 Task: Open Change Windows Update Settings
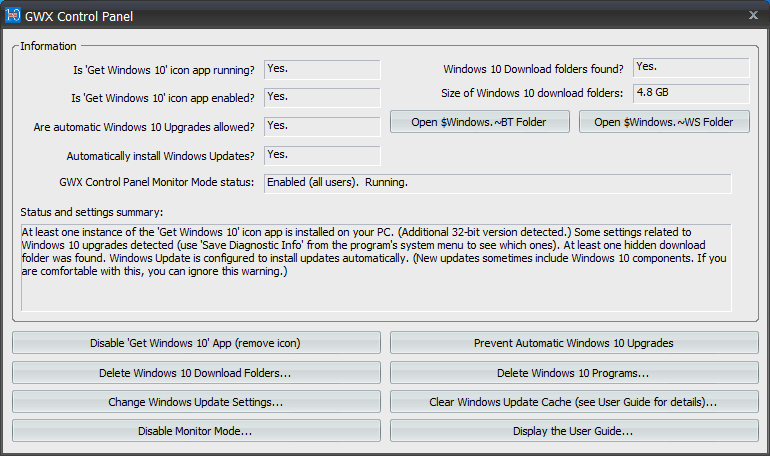(x=196, y=402)
